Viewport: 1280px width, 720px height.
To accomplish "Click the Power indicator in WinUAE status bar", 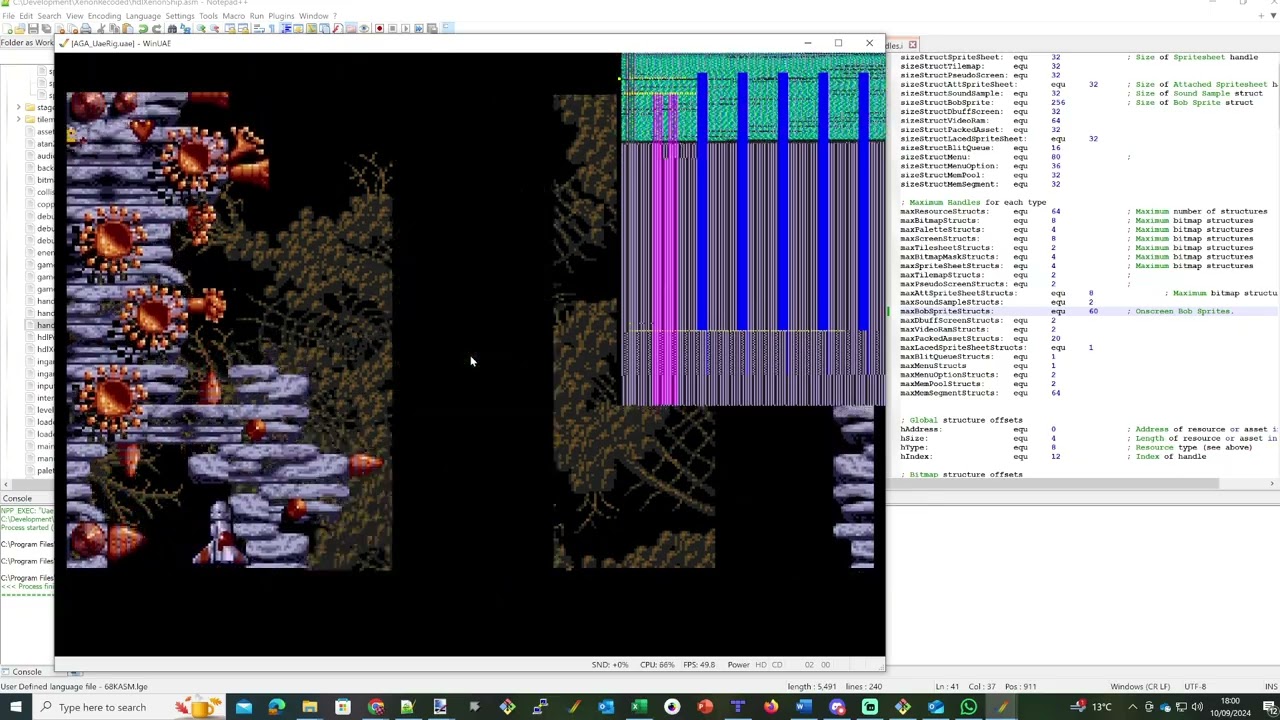I will [x=738, y=665].
